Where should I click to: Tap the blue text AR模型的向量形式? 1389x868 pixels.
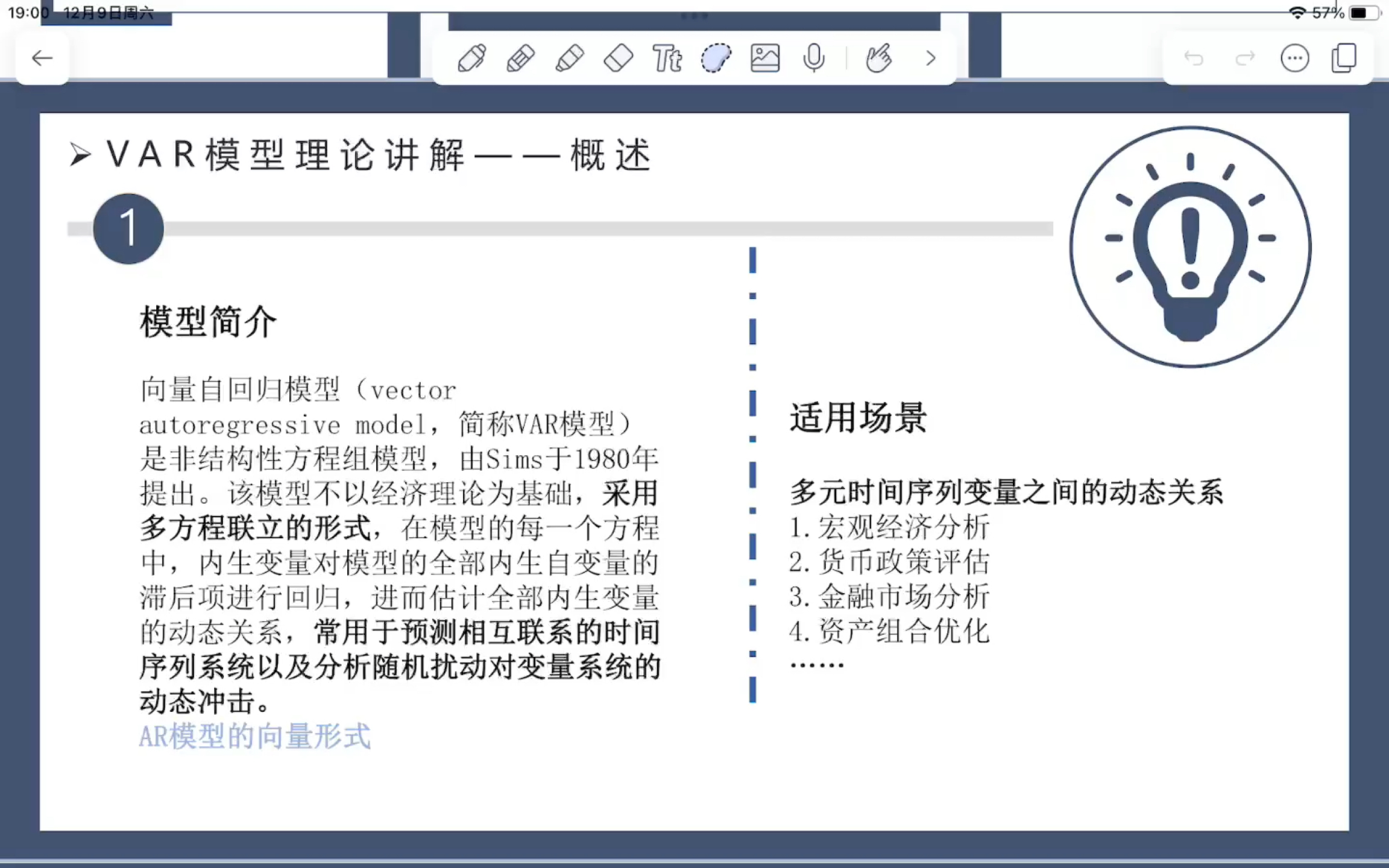tap(254, 736)
